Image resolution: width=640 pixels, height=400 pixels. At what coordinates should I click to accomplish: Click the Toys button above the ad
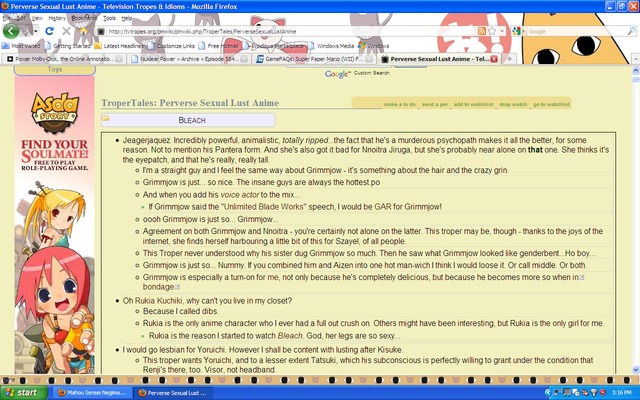(55, 69)
